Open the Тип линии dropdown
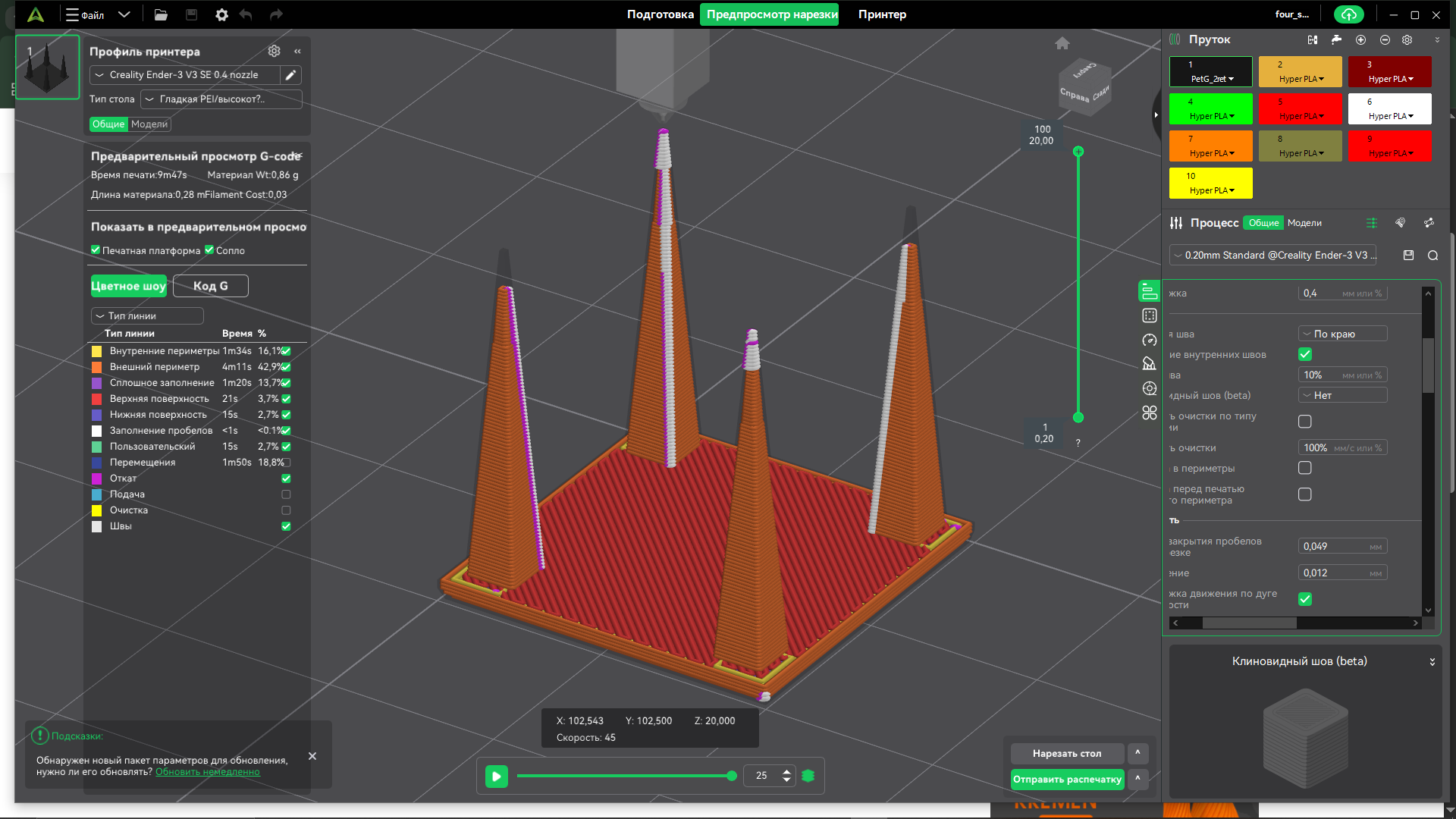This screenshot has width=1456, height=819. [x=147, y=316]
